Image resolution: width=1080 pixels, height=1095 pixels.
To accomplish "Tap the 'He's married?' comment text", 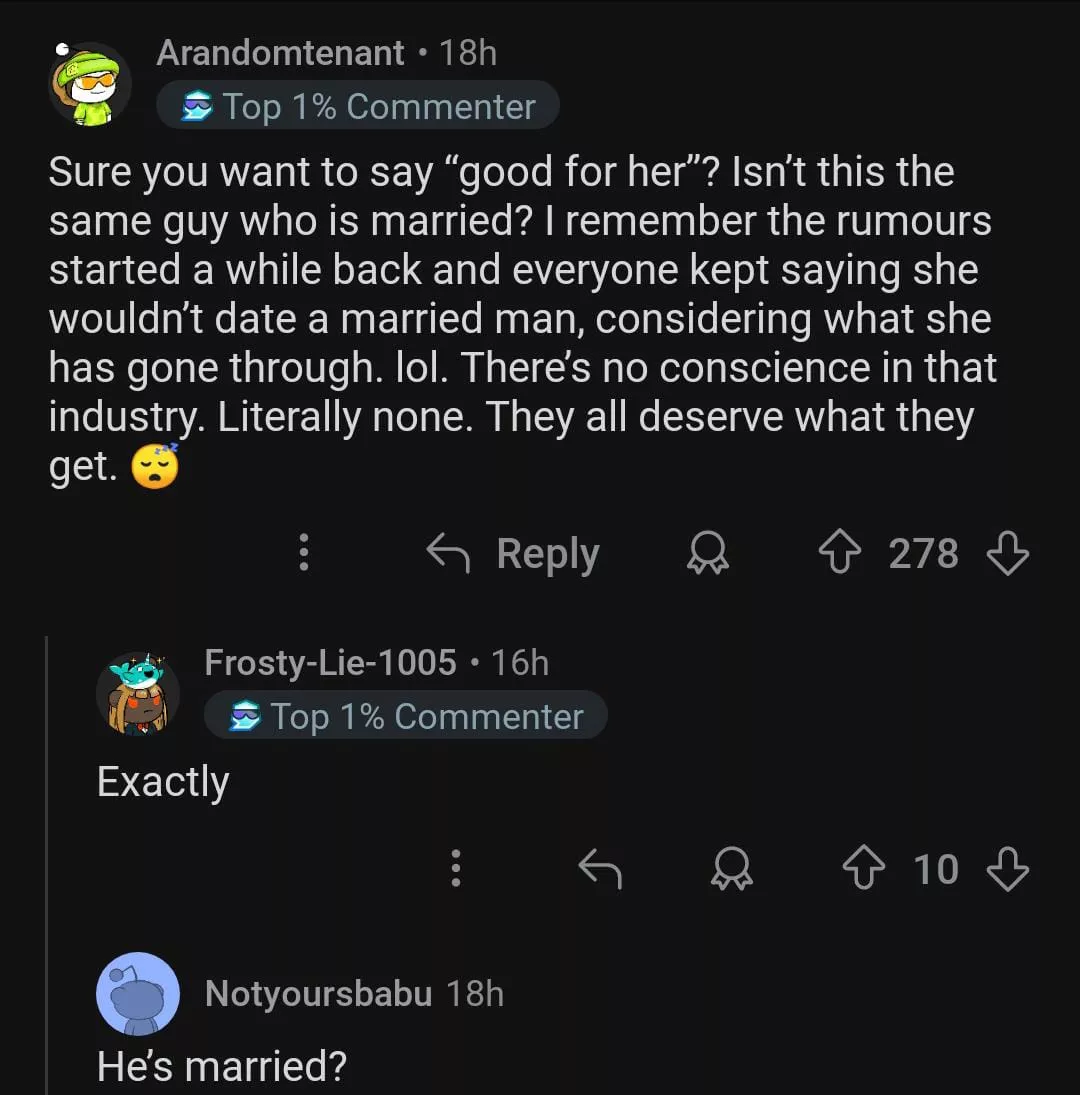I will pyautogui.click(x=221, y=1066).
